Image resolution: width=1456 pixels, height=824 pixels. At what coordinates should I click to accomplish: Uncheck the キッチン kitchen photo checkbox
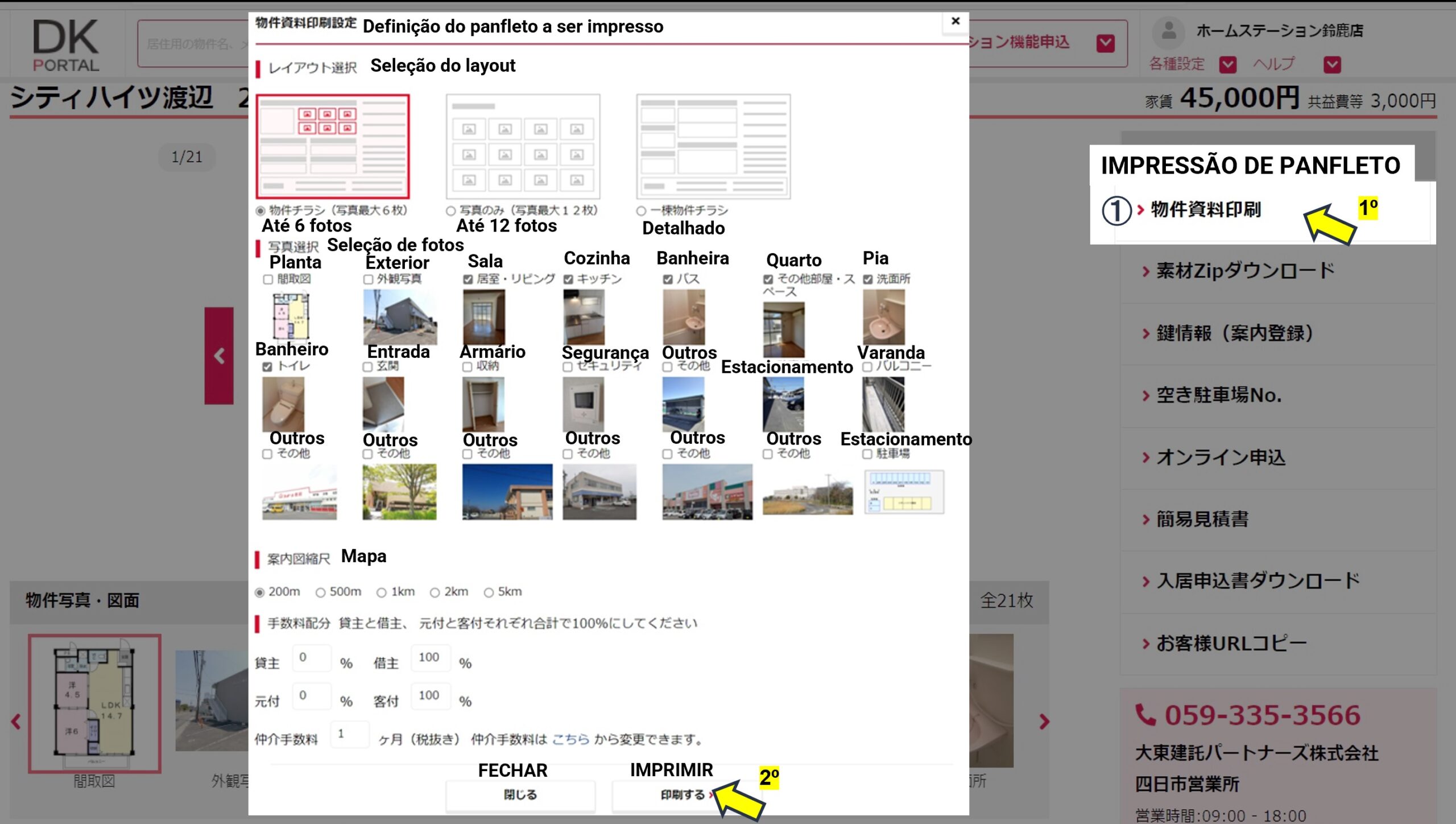click(568, 279)
